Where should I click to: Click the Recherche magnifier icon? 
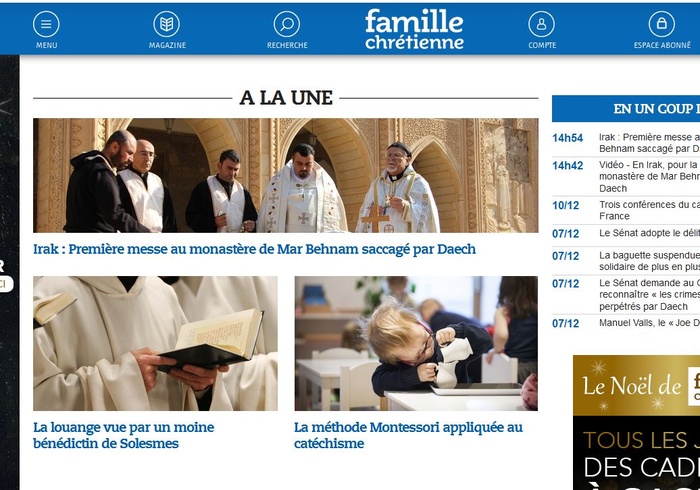tap(287, 24)
